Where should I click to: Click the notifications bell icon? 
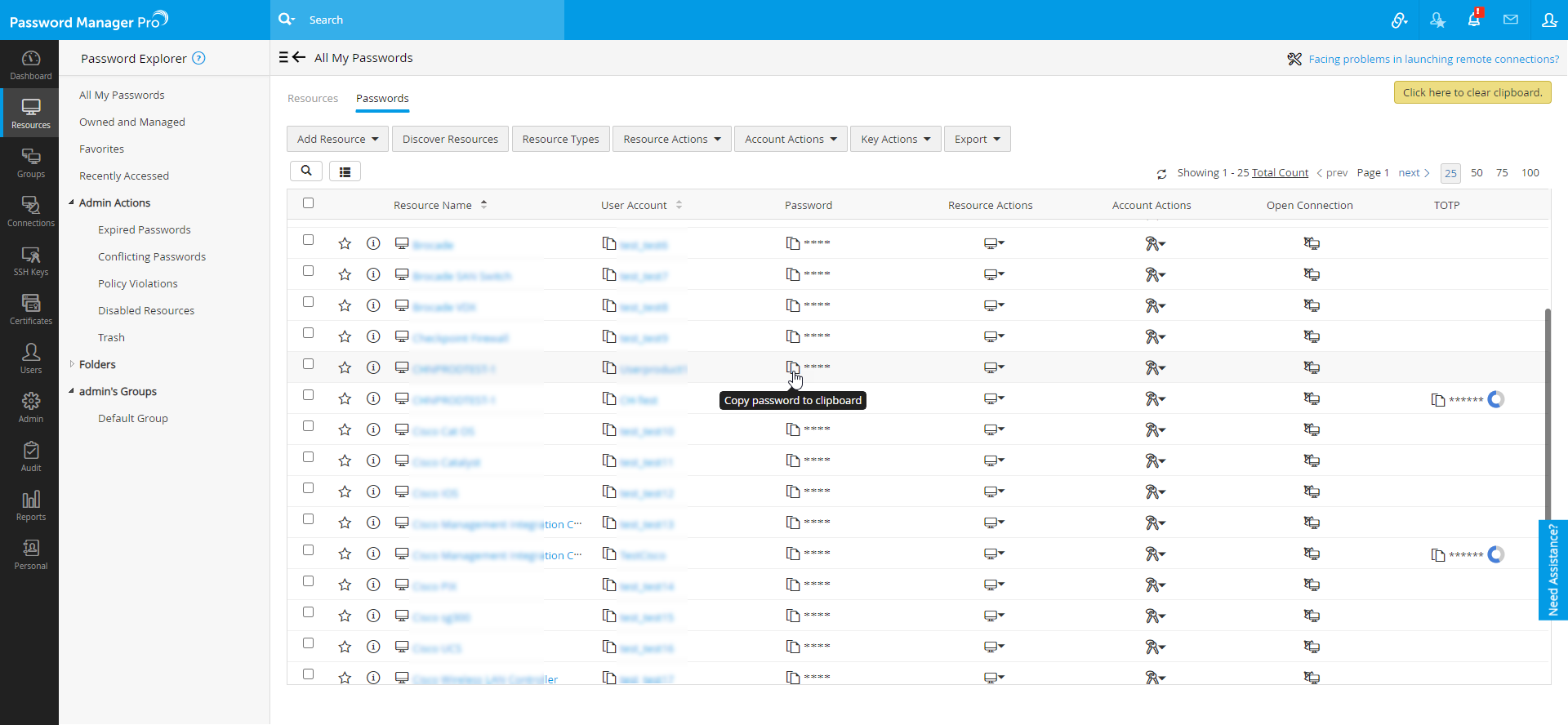point(1474,20)
